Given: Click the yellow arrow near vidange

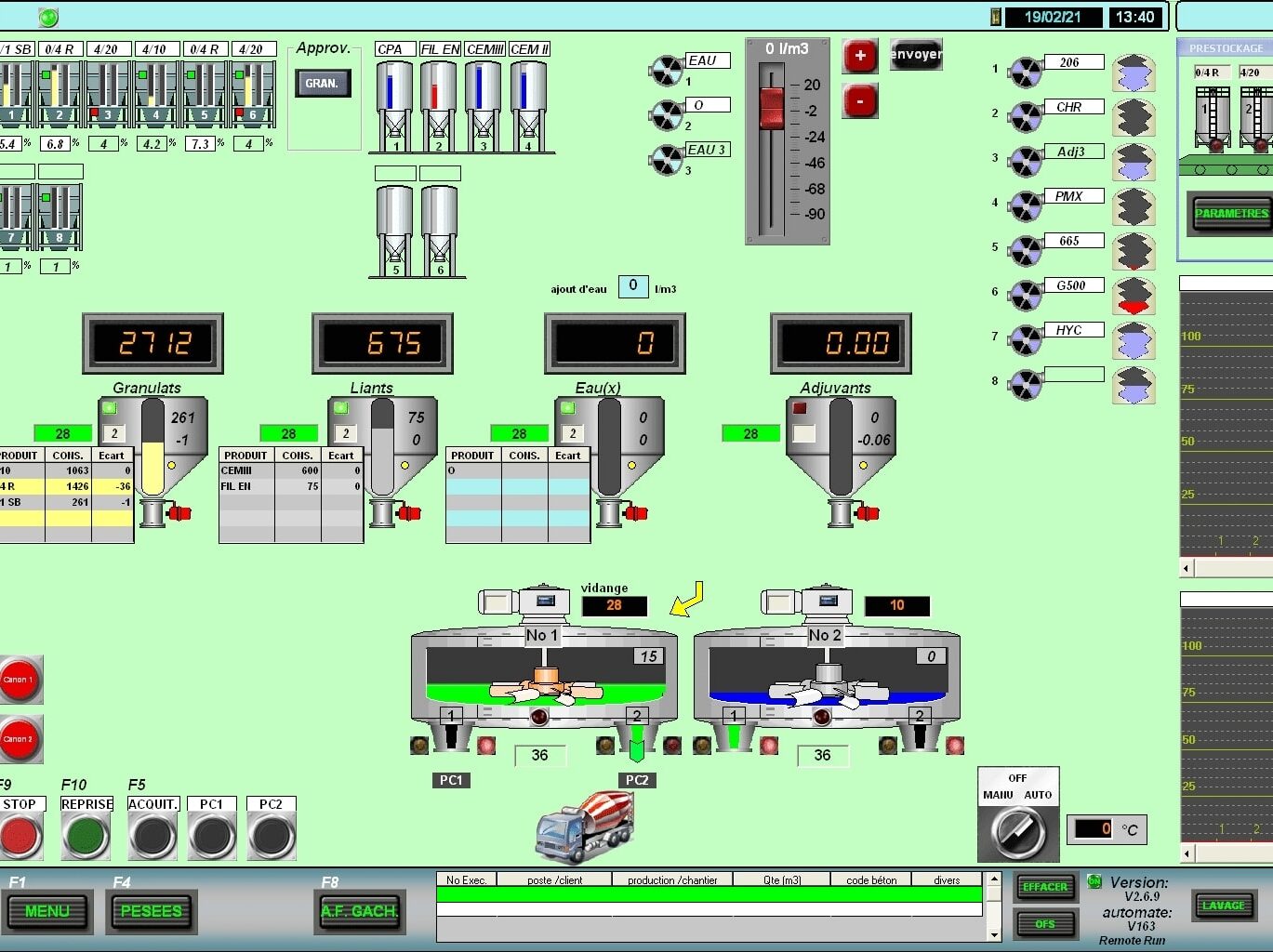Looking at the screenshot, I should pos(687,600).
